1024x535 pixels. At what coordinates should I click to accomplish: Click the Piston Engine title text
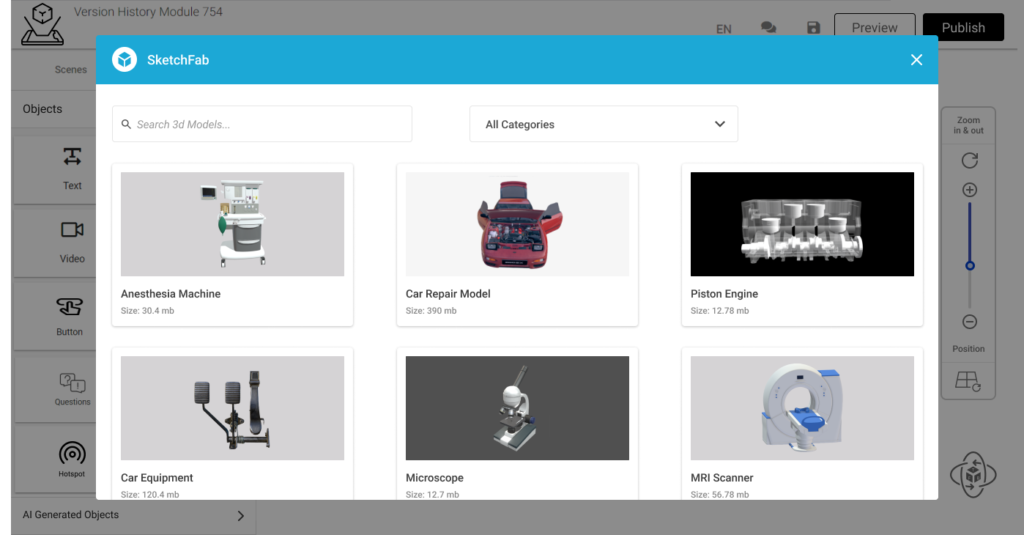tap(724, 294)
